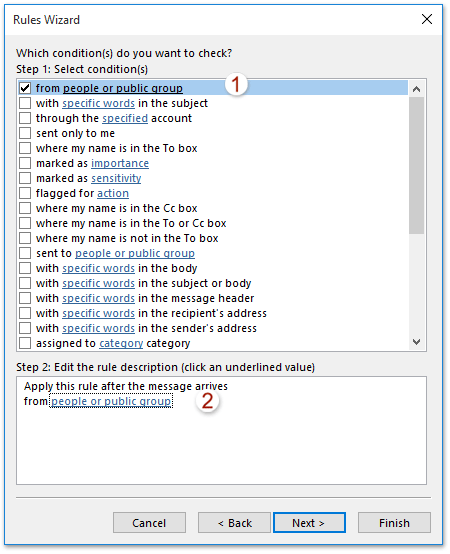Viewport: 450px width, 554px height.
Task: Check 'sent only to me' condition
Action: pos(25,133)
